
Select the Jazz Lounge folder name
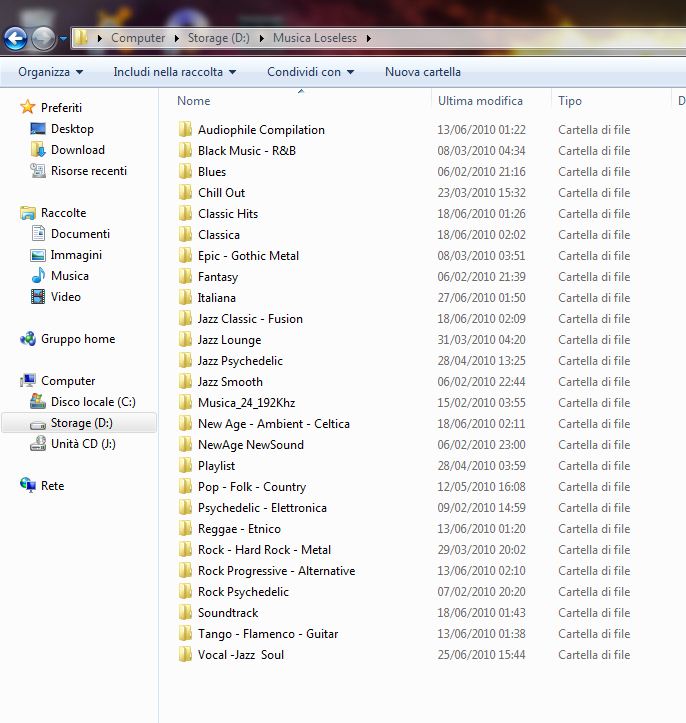coord(230,340)
